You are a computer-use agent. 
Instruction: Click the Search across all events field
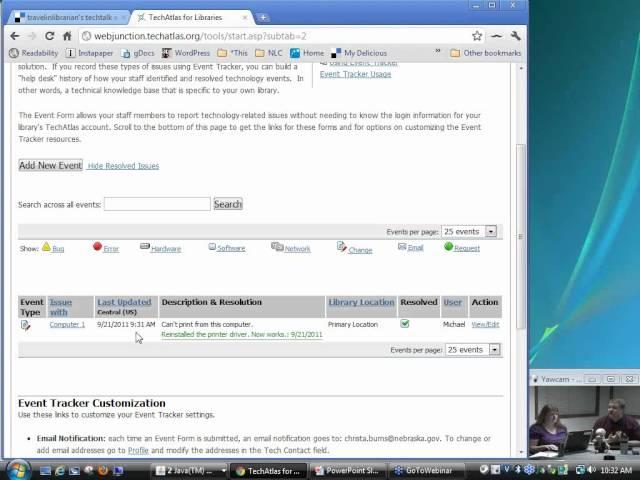click(x=157, y=204)
